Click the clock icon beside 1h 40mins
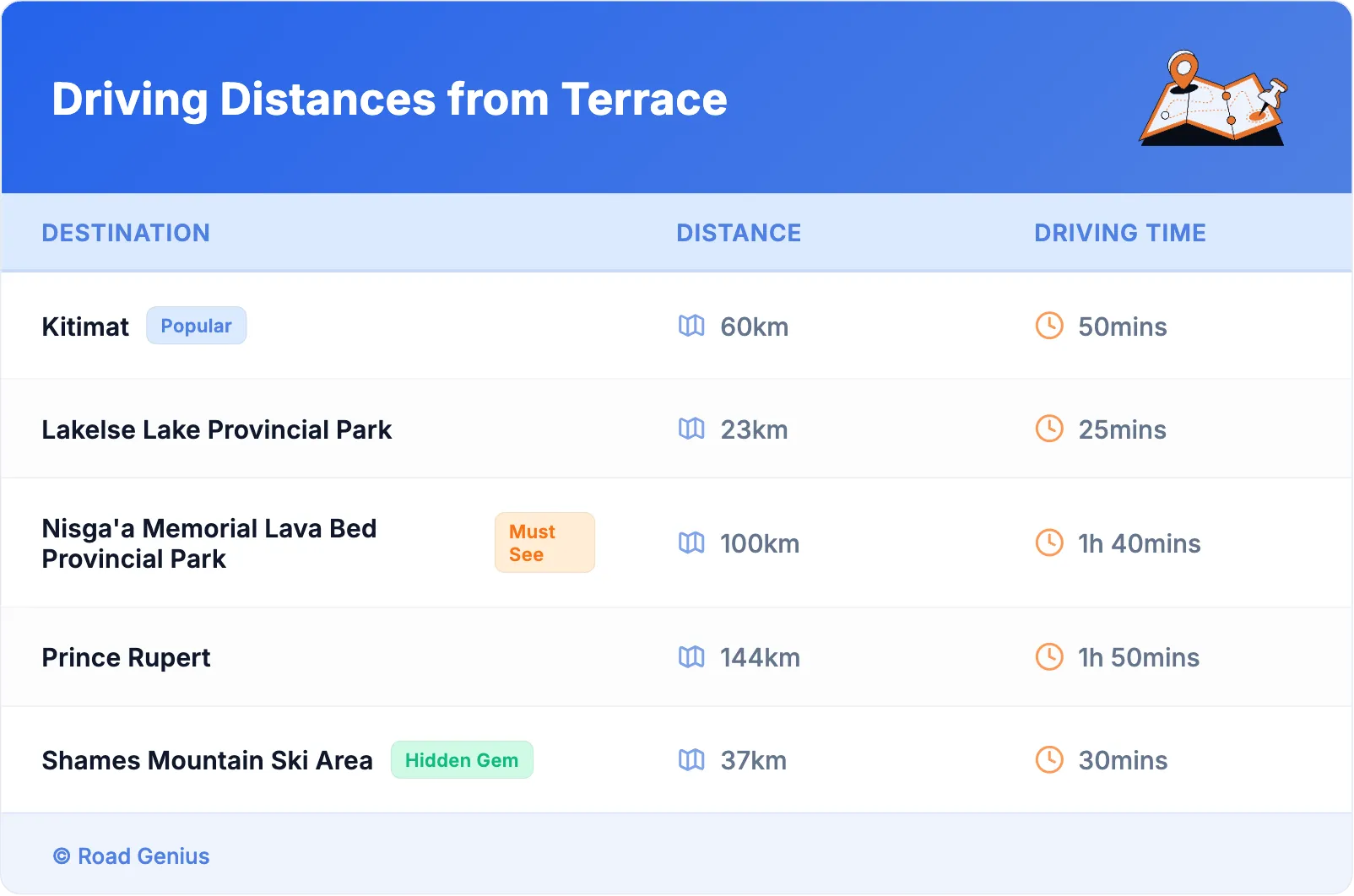This screenshot has height=896, width=1354. 1049,542
